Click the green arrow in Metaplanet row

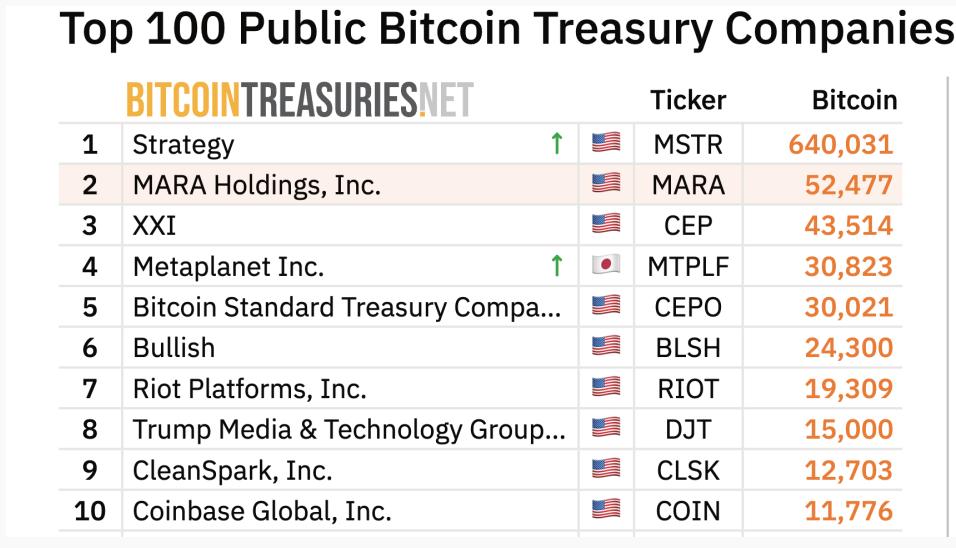click(x=557, y=266)
